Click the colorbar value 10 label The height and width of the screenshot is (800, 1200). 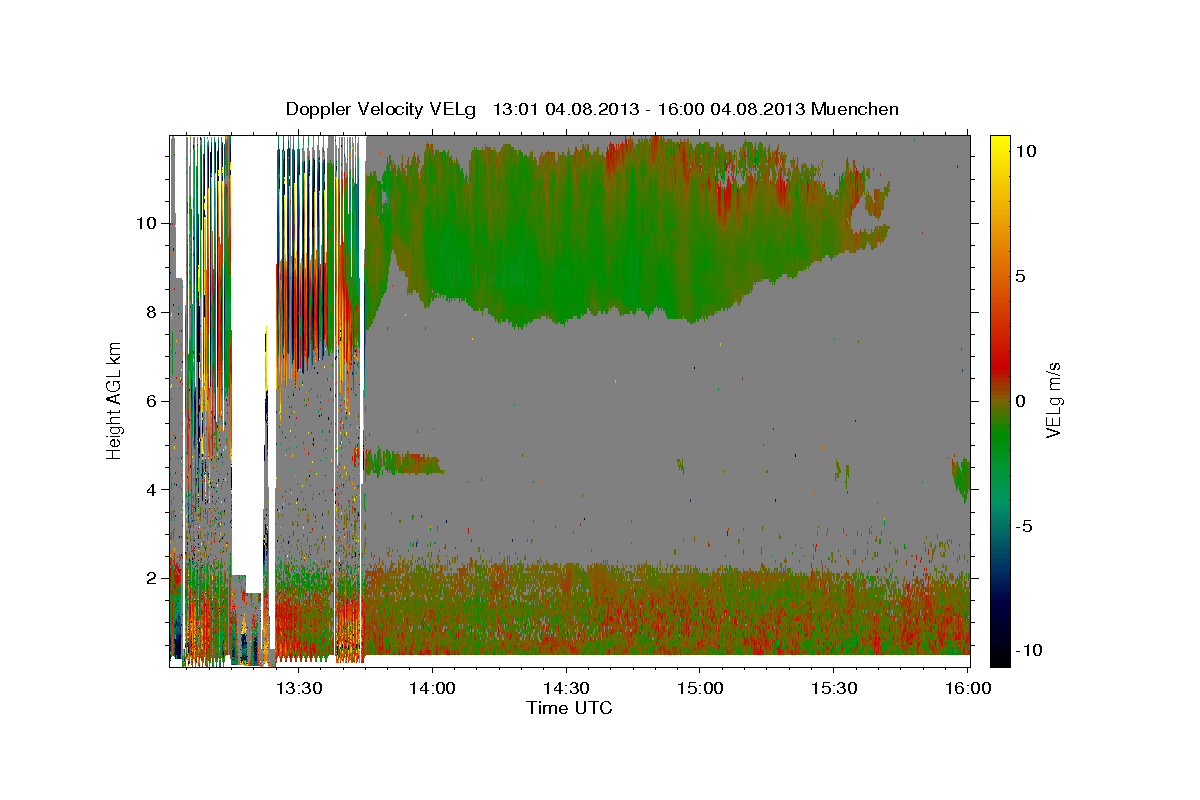click(x=1025, y=150)
